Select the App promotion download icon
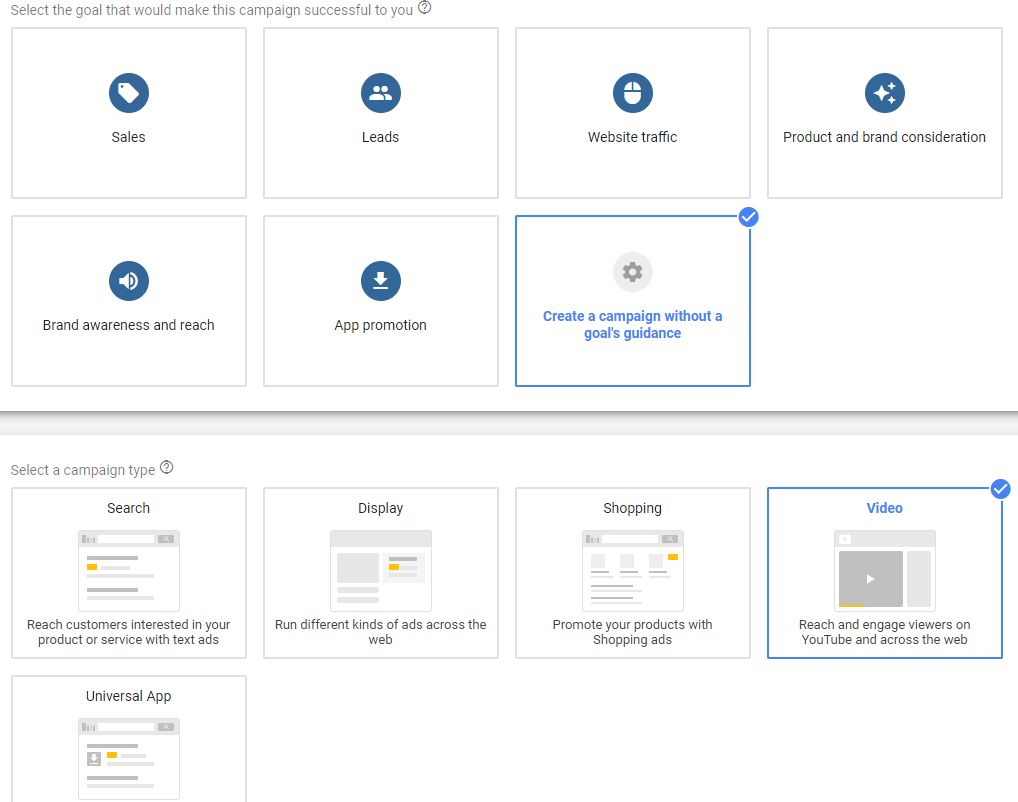This screenshot has width=1018, height=802. point(380,281)
